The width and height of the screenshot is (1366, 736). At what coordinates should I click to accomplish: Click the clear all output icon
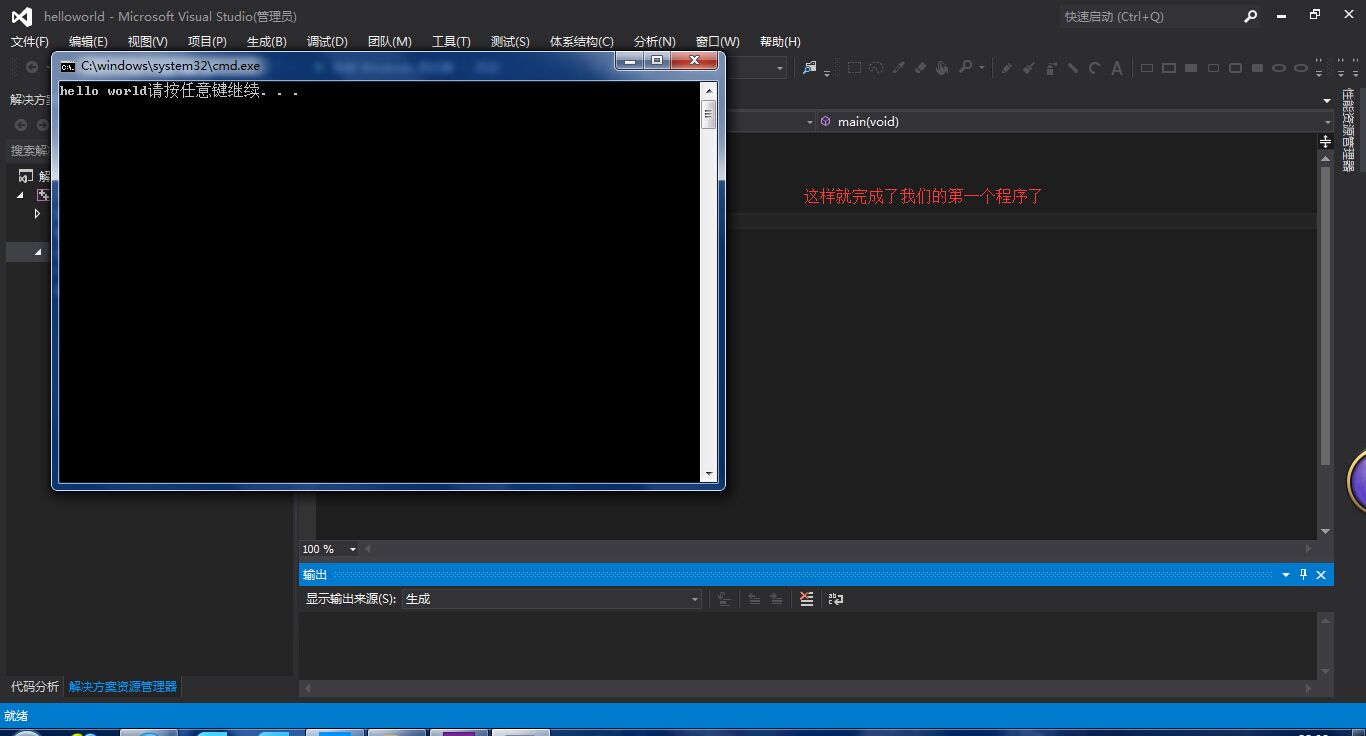[807, 599]
